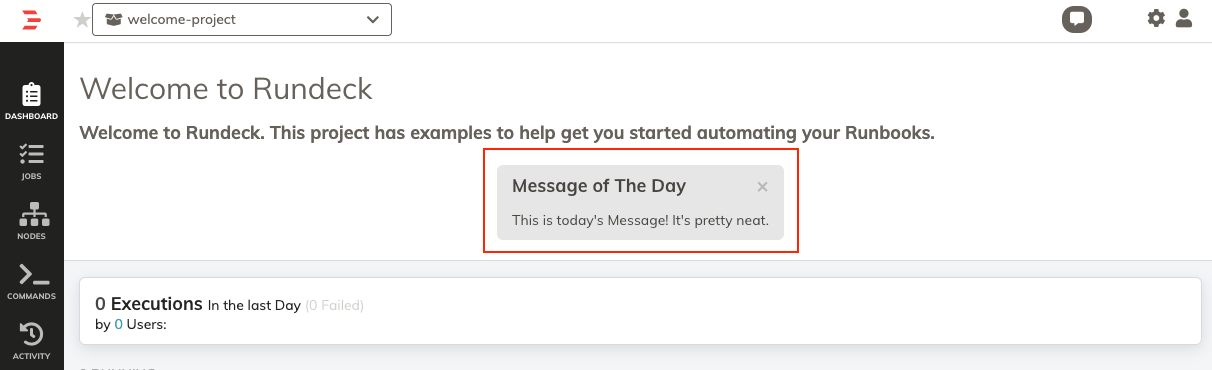
Task: Open the news speech-bubble icon
Action: pos(1076,18)
